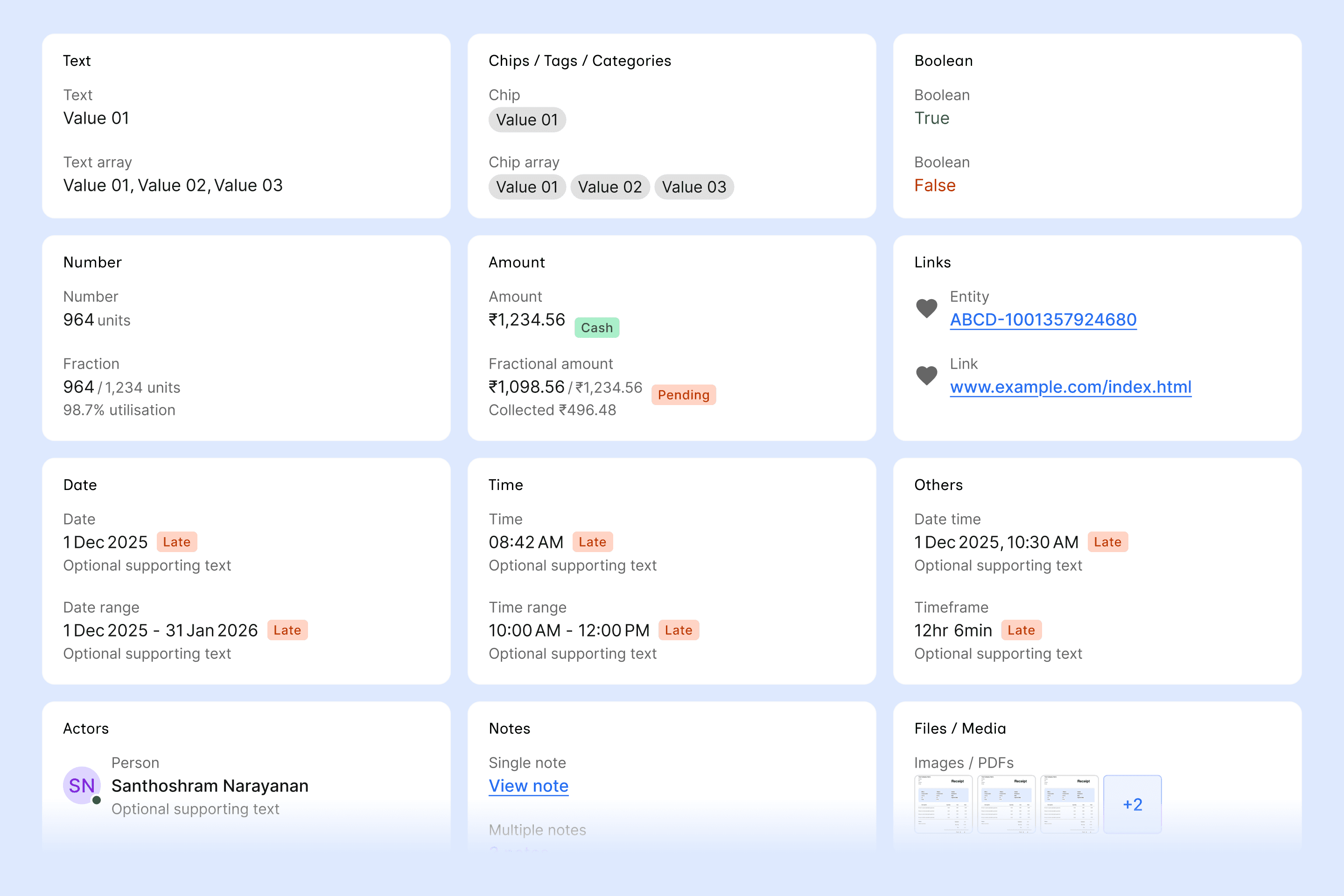Screen dimensions: 1344x896
Task: Click the Late badge beside 10:00 AM - 12:00 PM
Action: 678,630
